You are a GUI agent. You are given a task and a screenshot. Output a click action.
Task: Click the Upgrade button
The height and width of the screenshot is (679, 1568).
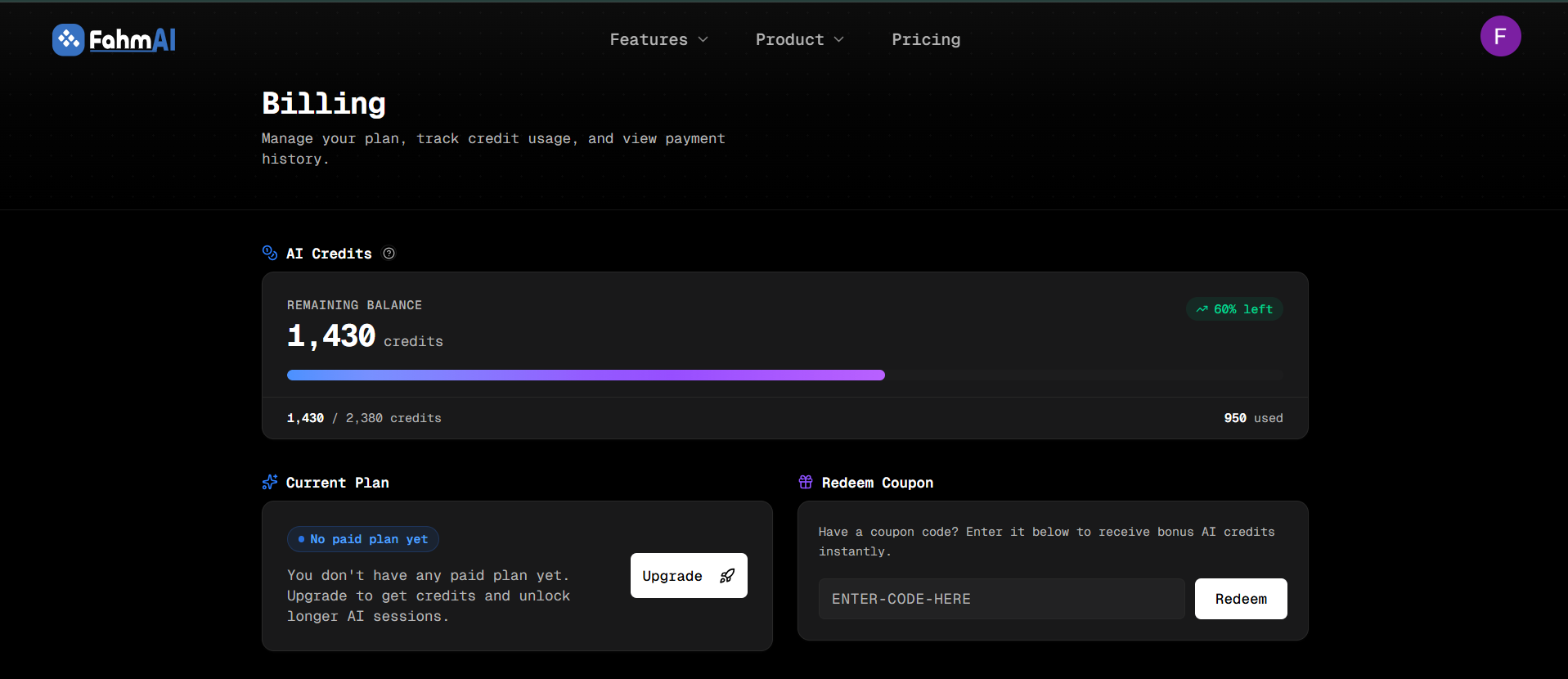[689, 576]
